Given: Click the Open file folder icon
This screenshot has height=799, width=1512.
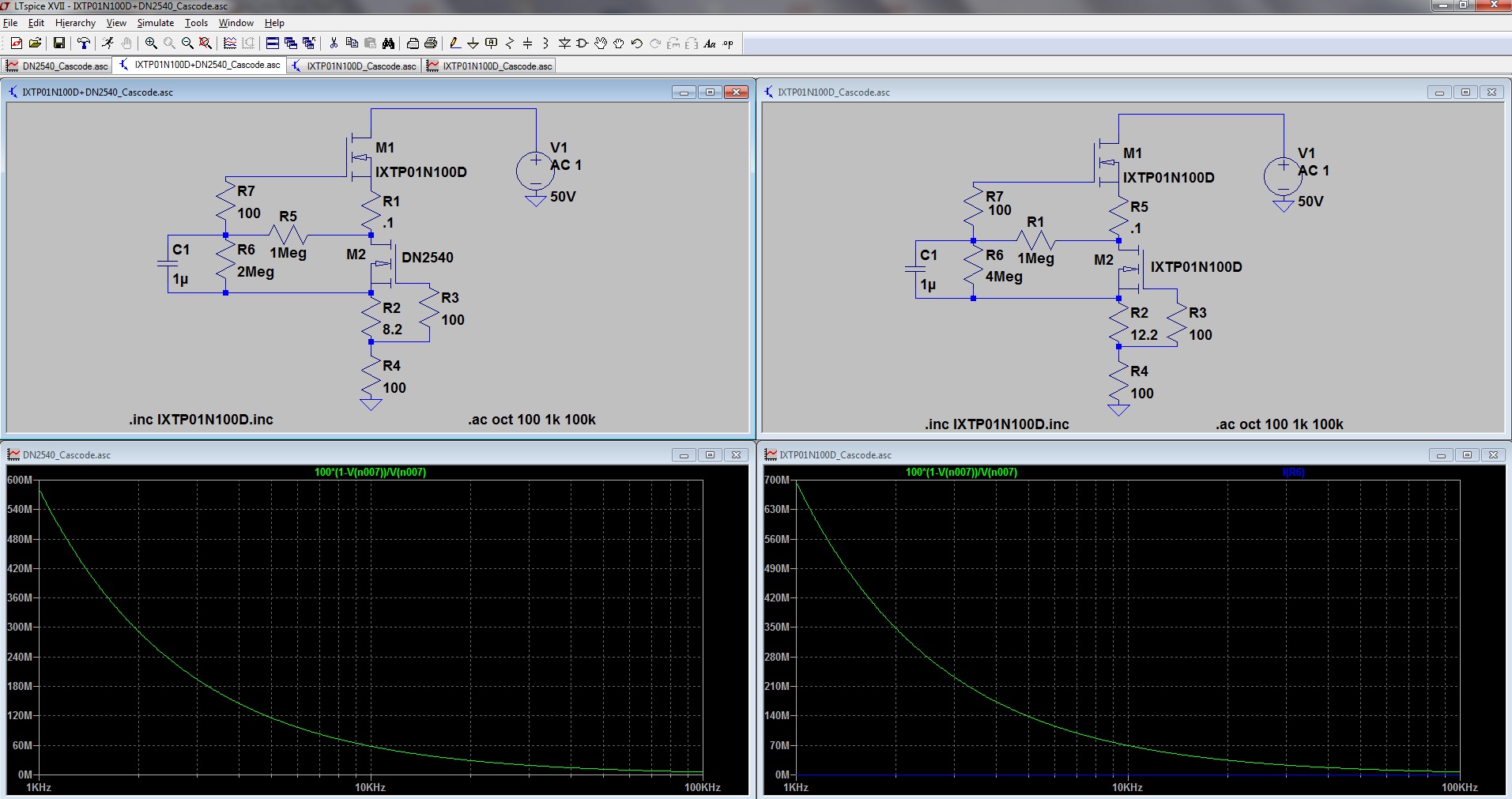Looking at the screenshot, I should point(35,43).
